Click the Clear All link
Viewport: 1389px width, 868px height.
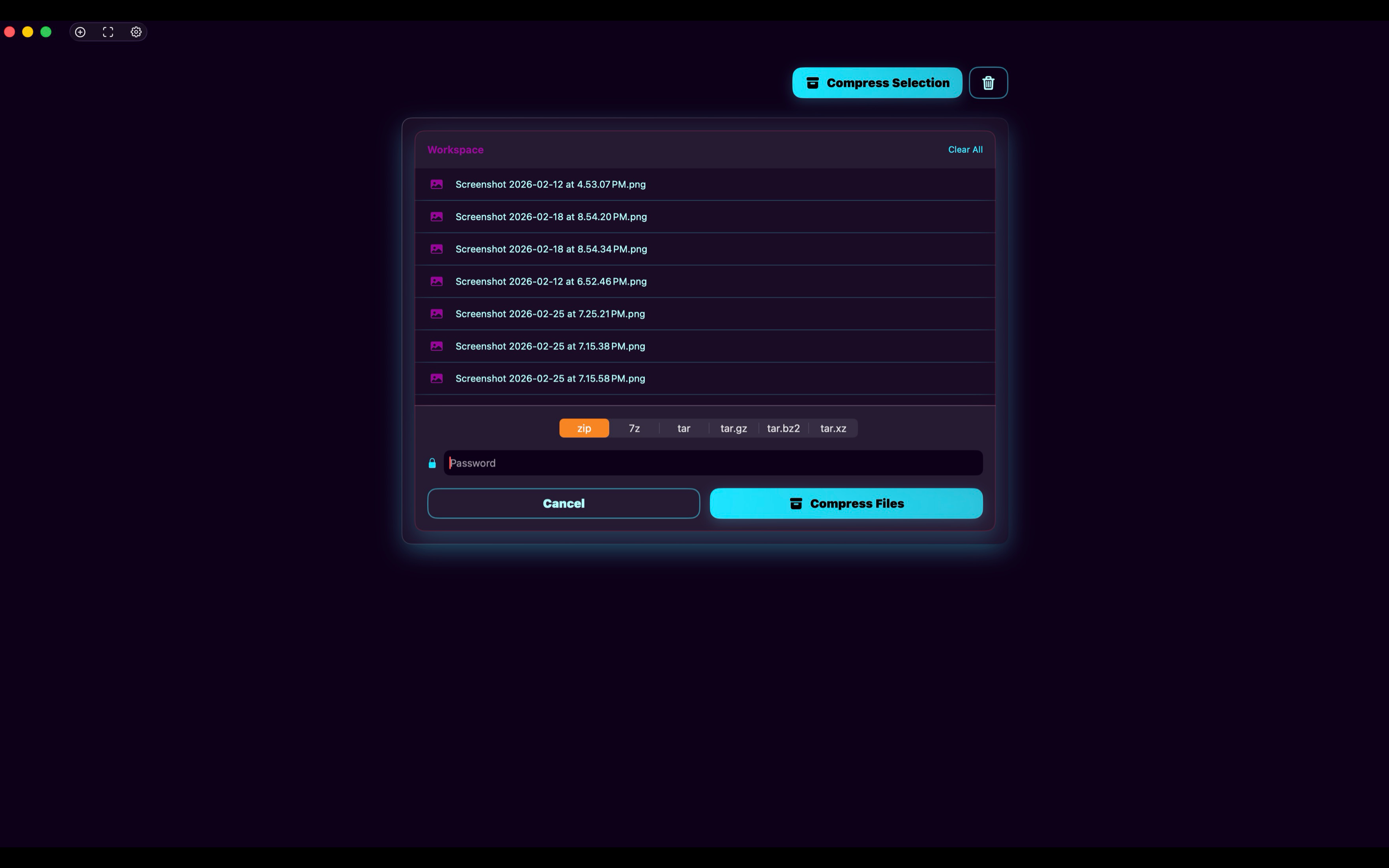click(966, 150)
